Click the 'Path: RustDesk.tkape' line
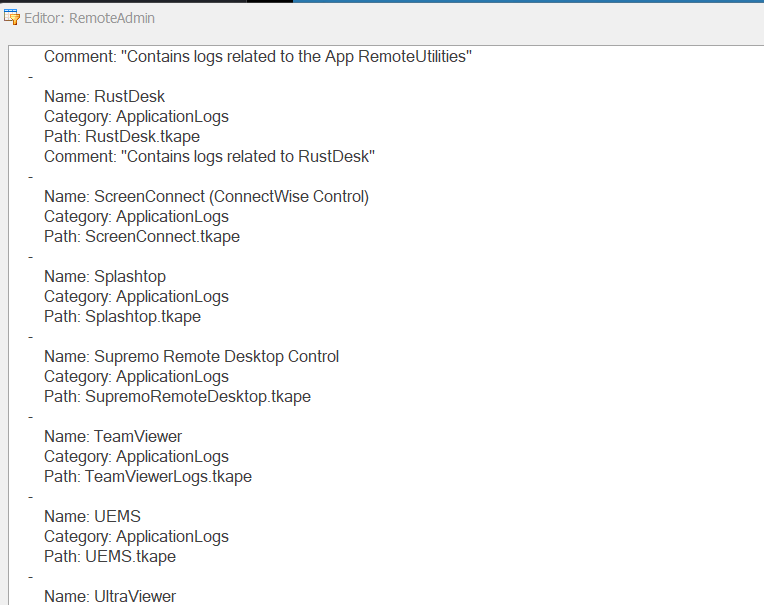The height and width of the screenshot is (605, 764). (x=122, y=136)
